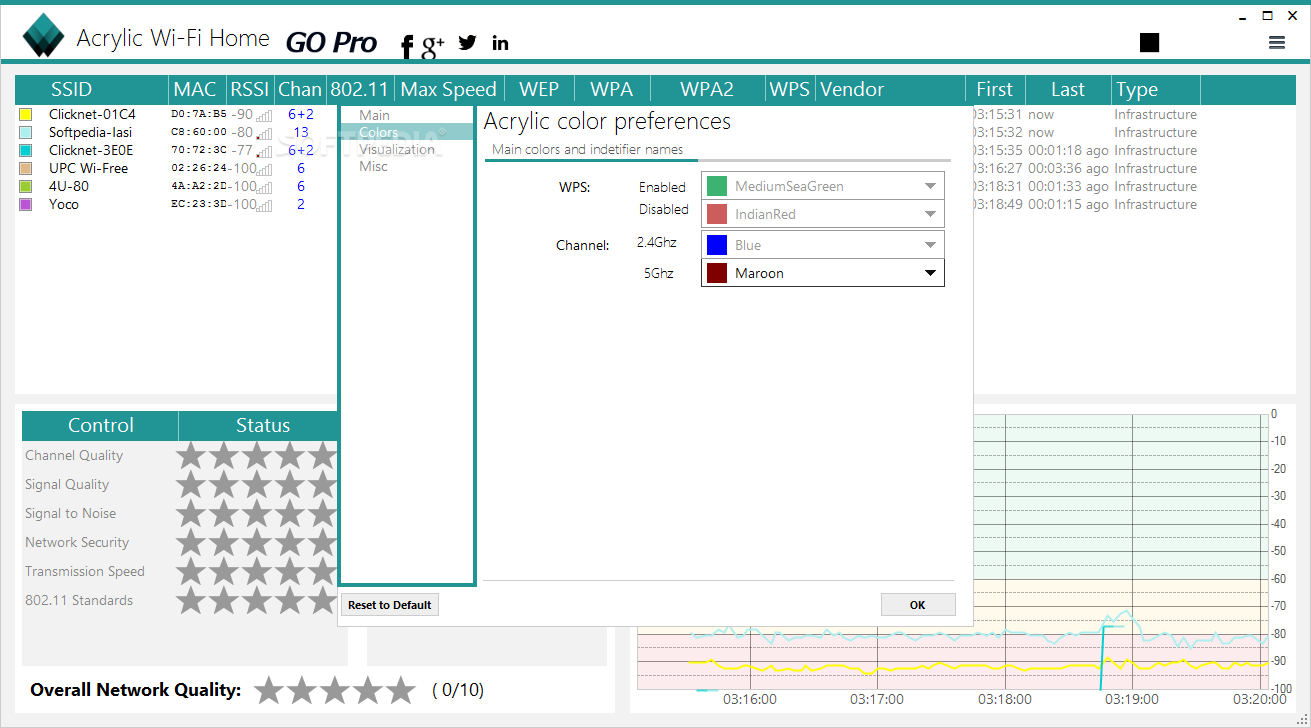Click the teal color box for Clicknet-3E0E

(x=26, y=151)
